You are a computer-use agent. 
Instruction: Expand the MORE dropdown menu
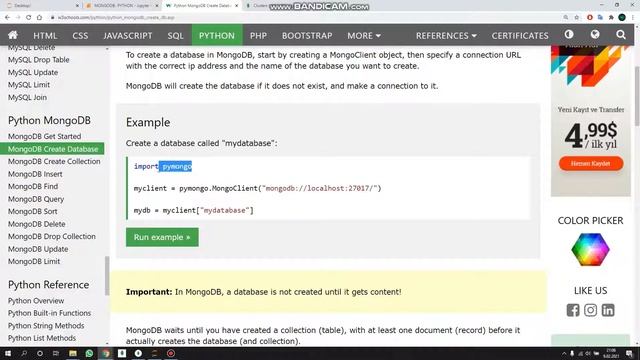pyautogui.click(x=364, y=36)
